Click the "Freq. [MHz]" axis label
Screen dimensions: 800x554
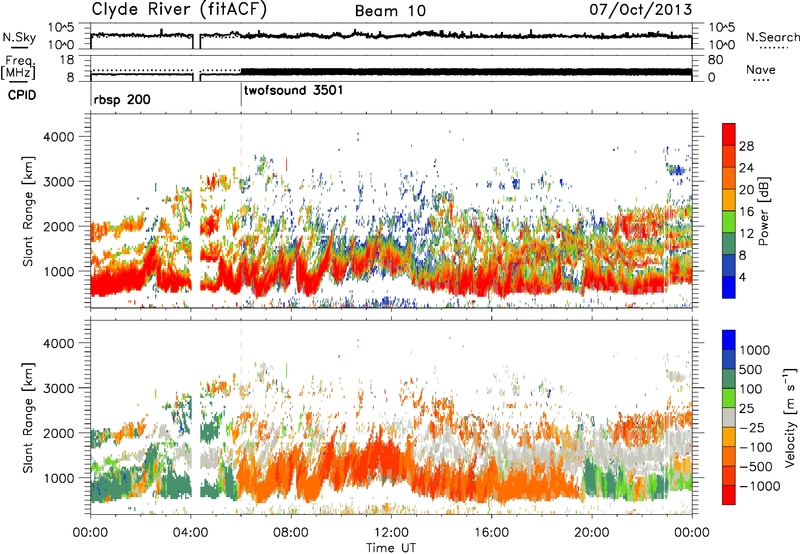tap(18, 67)
